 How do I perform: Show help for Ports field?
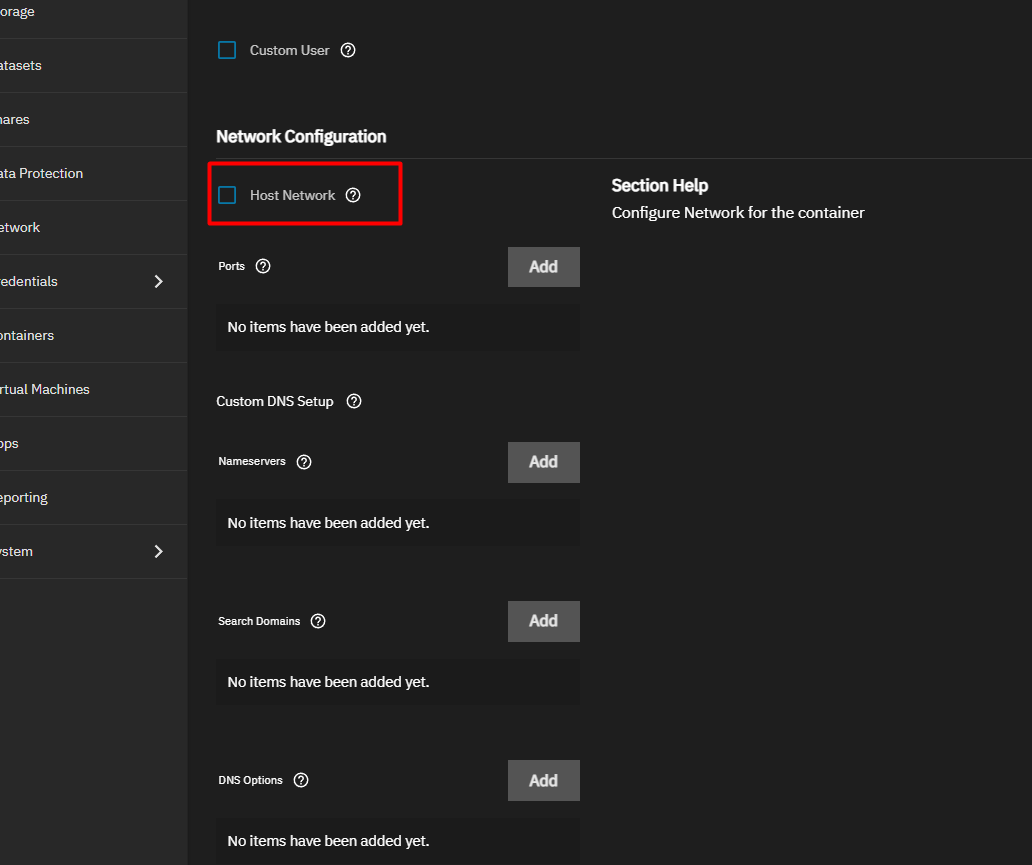(x=263, y=266)
